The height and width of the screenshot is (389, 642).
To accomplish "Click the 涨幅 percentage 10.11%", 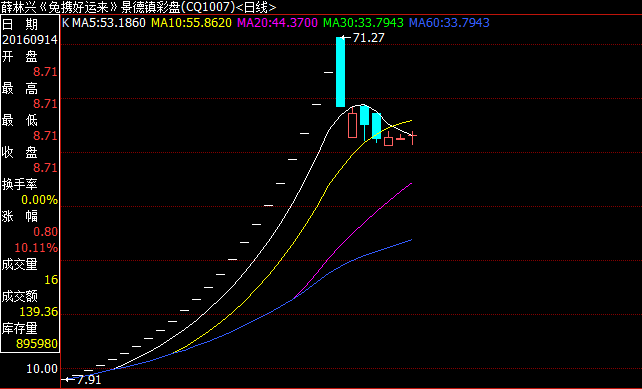I will click(36, 248).
